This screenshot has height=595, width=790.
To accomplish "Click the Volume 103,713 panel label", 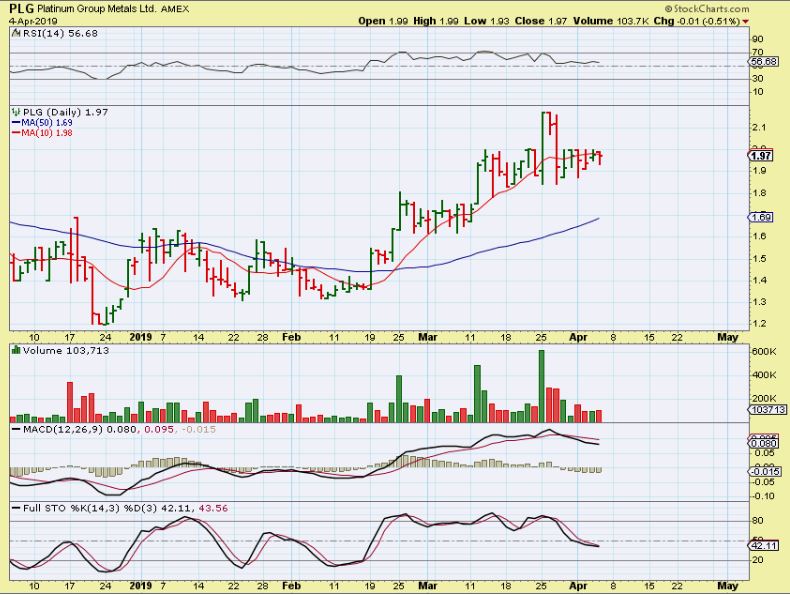I will point(65,351).
